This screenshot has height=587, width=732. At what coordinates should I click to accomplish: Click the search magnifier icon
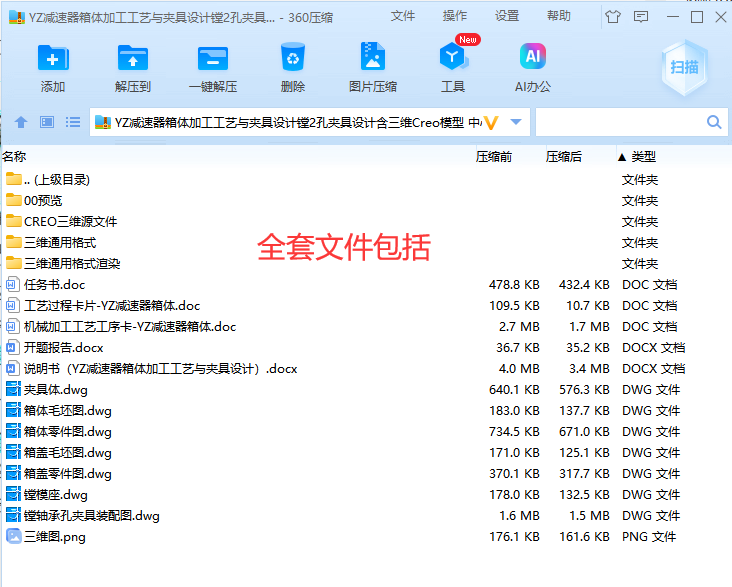(714, 122)
